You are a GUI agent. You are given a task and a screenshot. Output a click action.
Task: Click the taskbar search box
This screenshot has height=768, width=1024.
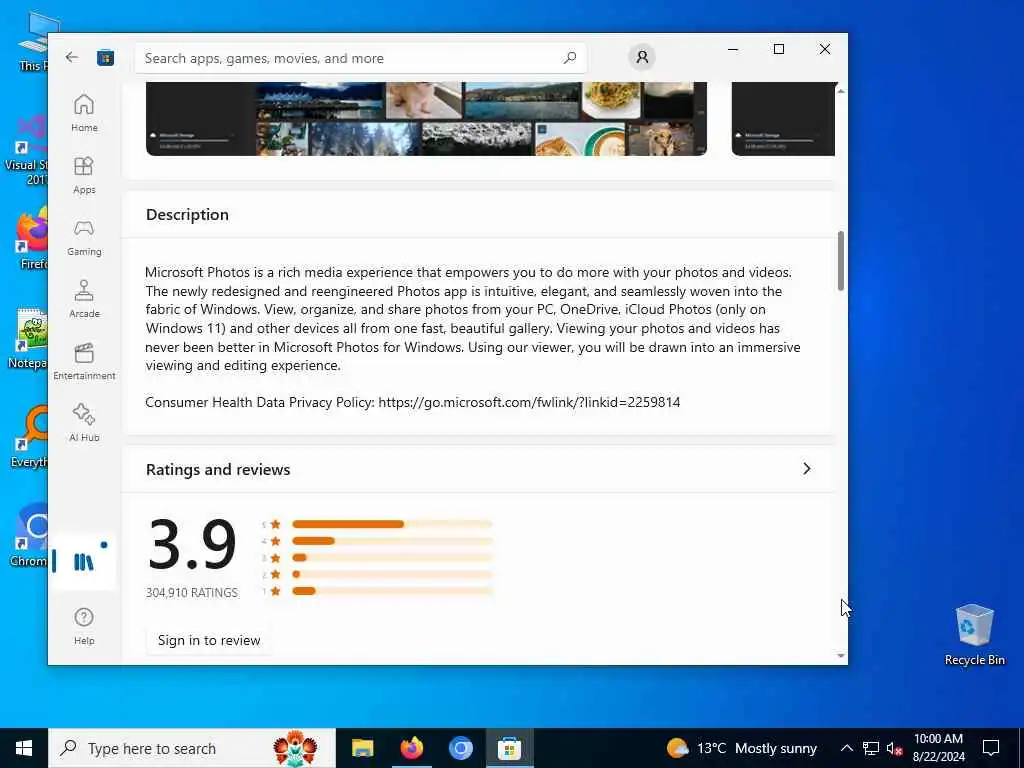[192, 748]
